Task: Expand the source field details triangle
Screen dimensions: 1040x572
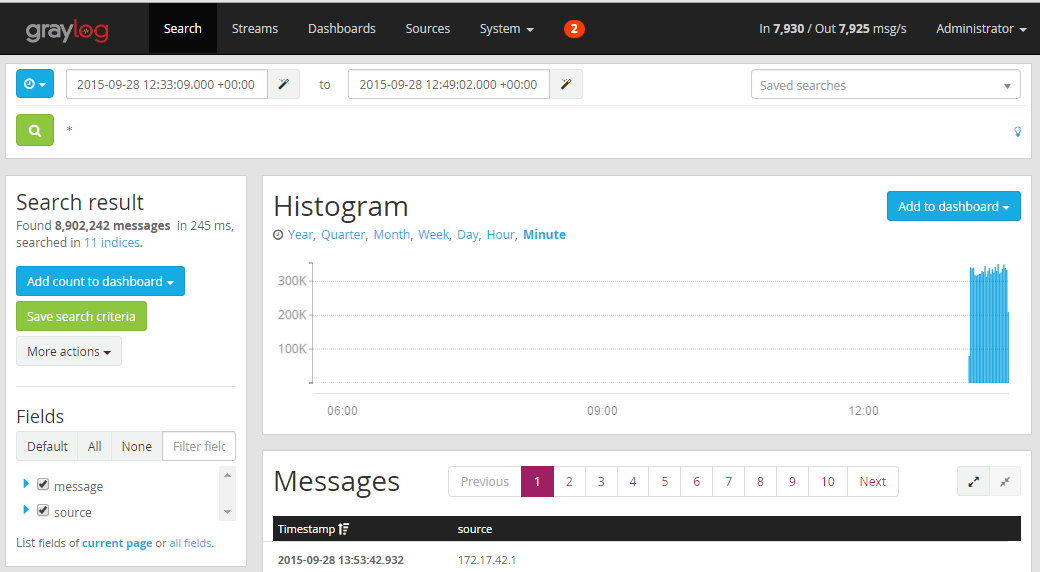Action: pos(26,510)
